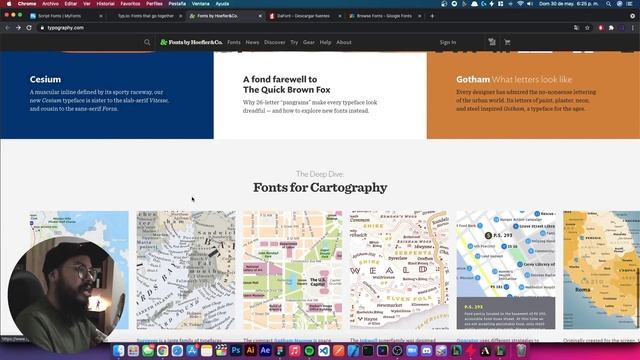Screen dimensions: 640x360
Task: Open the Ventana menu
Action: pyautogui.click(x=200, y=4)
